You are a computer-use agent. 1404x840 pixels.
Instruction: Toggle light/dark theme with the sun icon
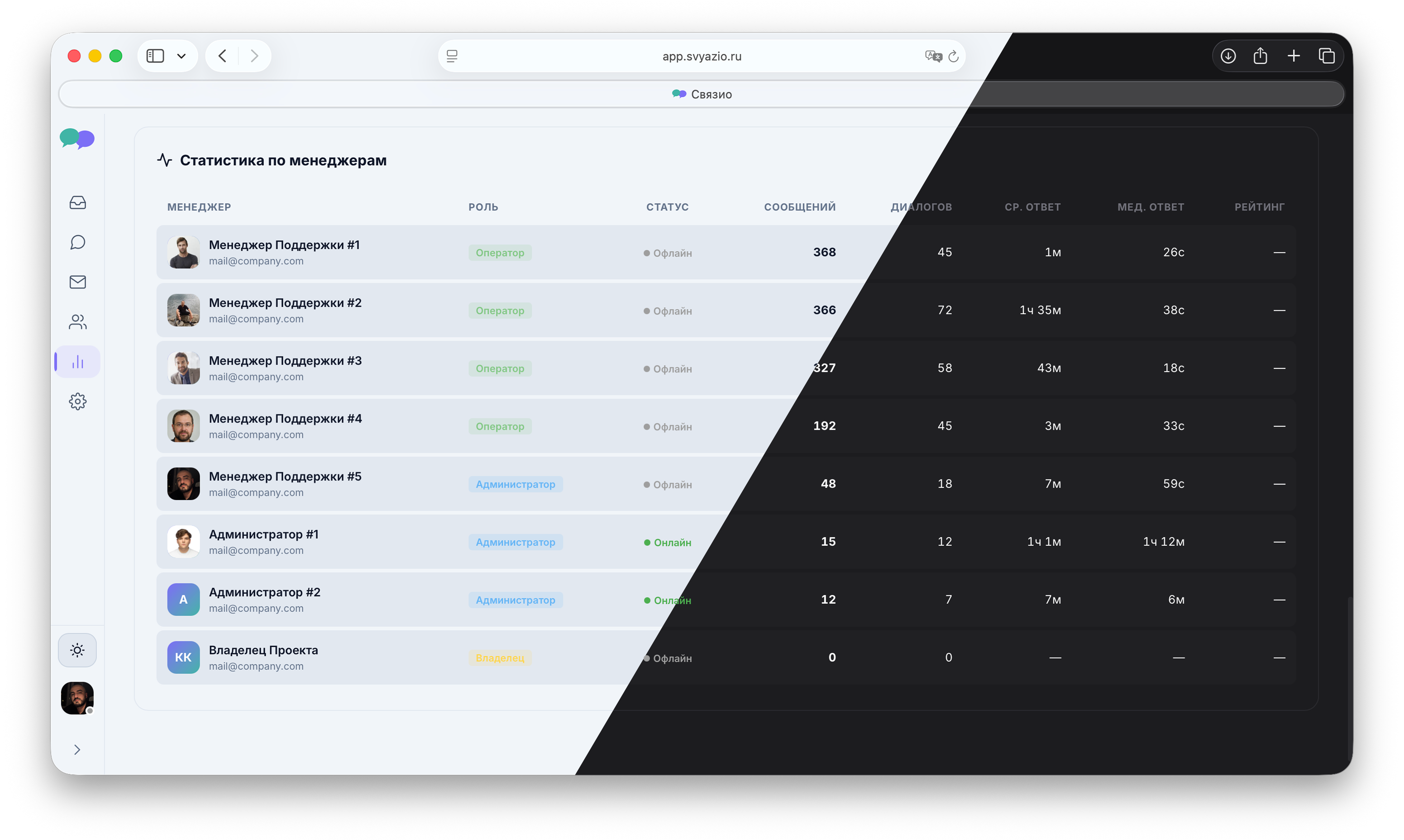[77, 650]
